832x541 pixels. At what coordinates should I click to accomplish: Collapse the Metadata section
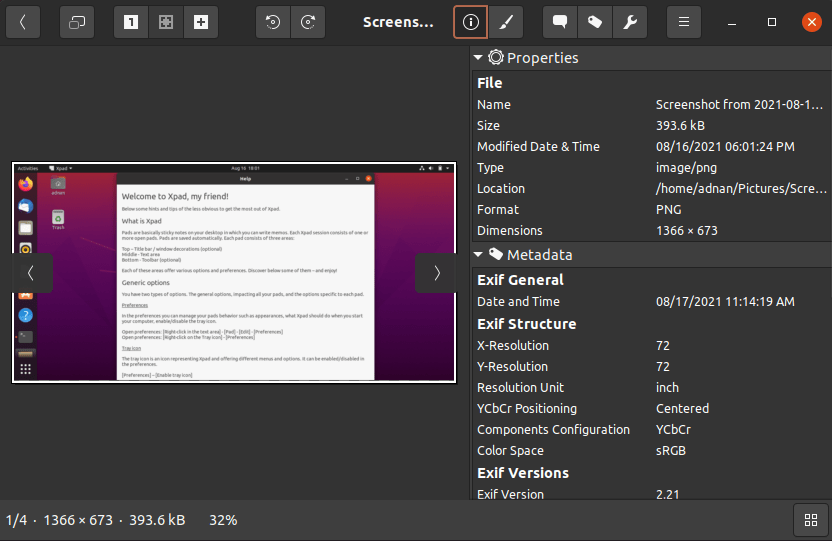[x=478, y=255]
